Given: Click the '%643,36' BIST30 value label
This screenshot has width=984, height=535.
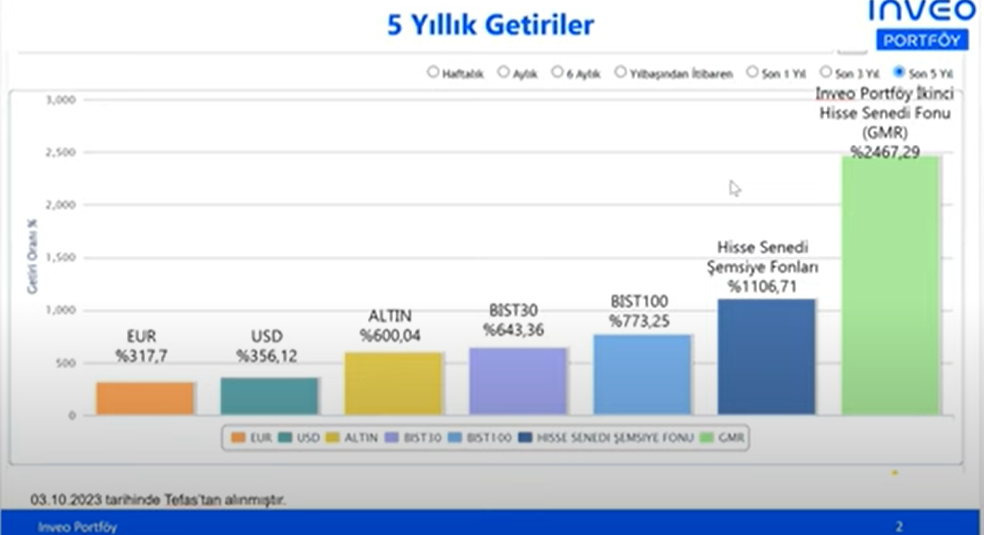Looking at the screenshot, I should [513, 330].
